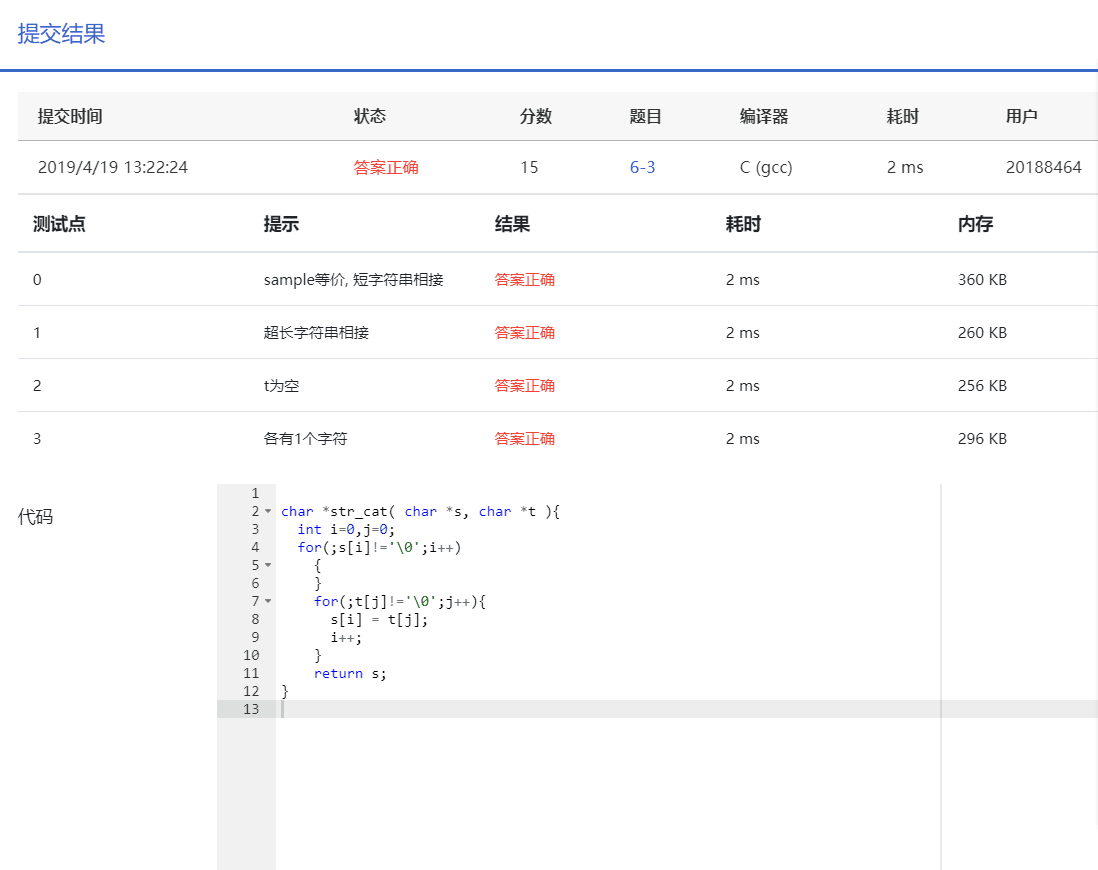Click the 提示 column header
Viewport: 1098px width, 870px height.
point(281,224)
